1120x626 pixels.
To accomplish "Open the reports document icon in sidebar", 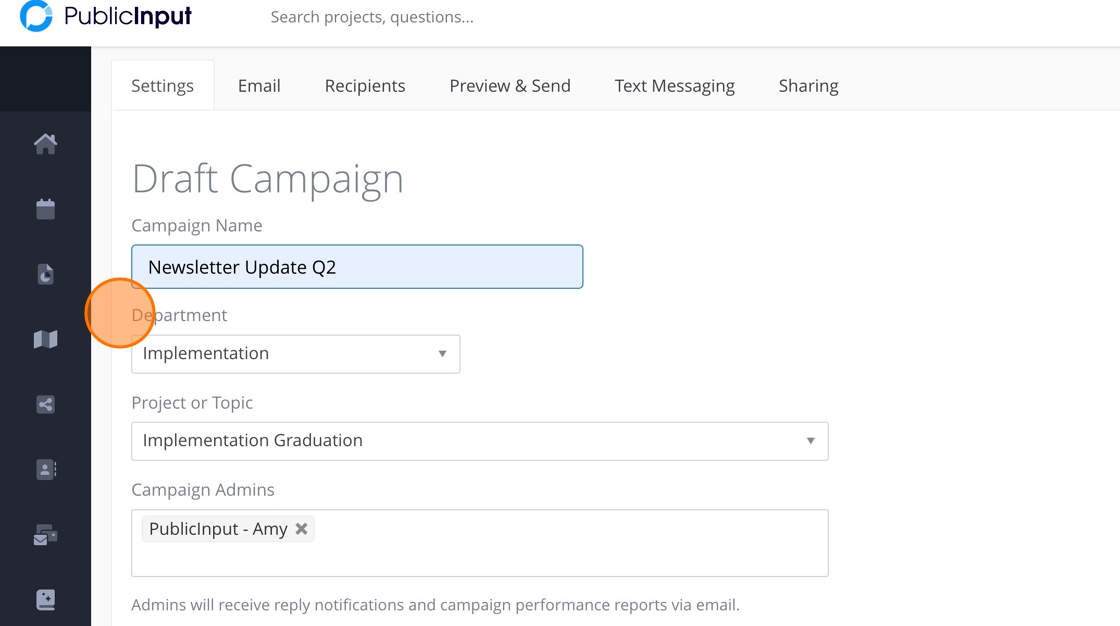I will [x=45, y=274].
